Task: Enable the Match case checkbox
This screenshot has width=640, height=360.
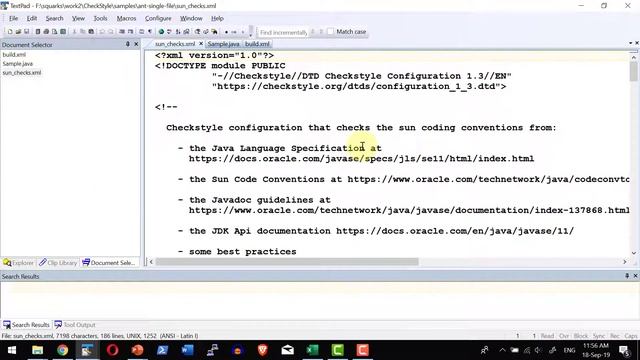Action: 331,31
